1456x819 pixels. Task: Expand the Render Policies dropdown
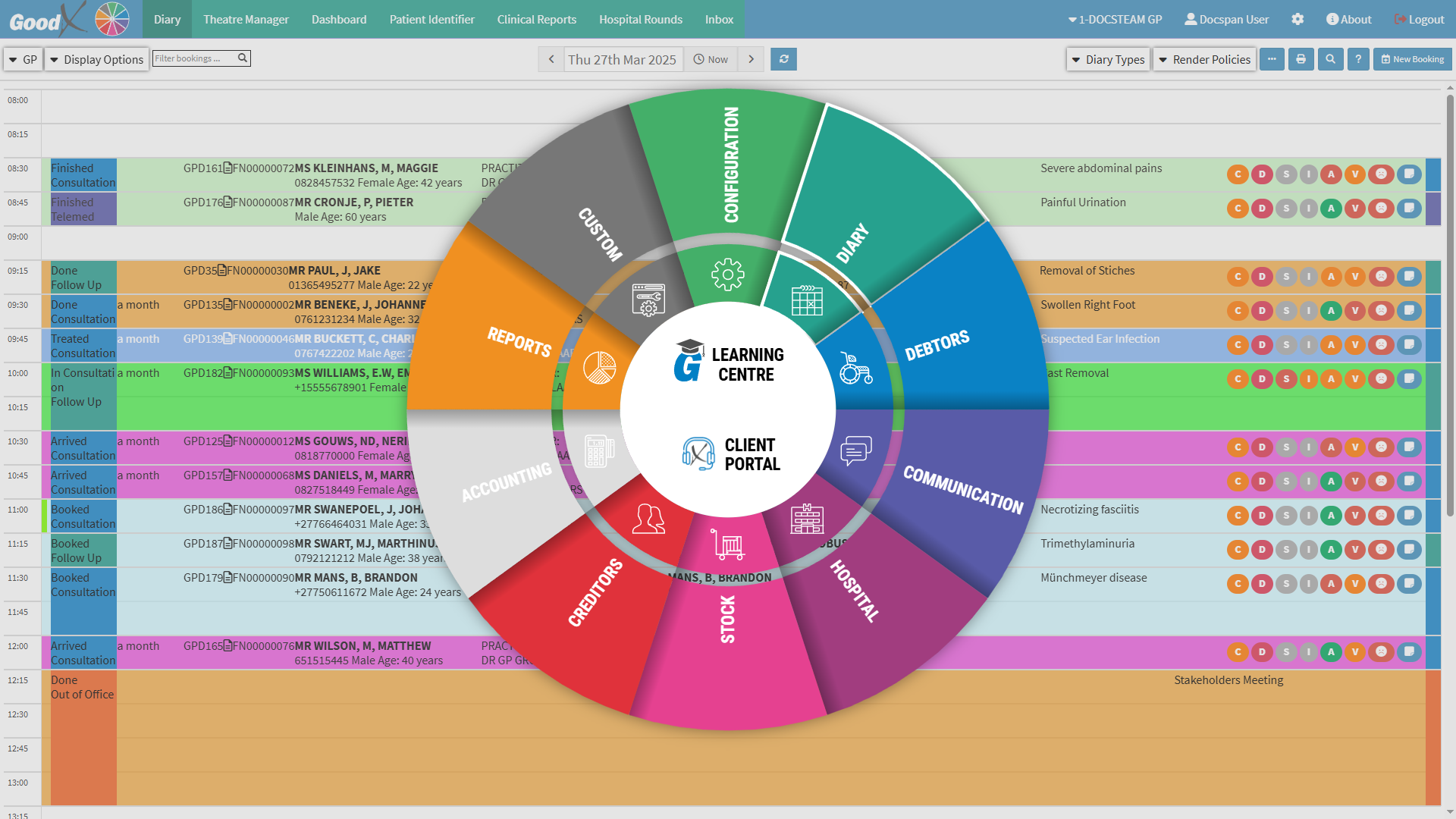point(1204,59)
